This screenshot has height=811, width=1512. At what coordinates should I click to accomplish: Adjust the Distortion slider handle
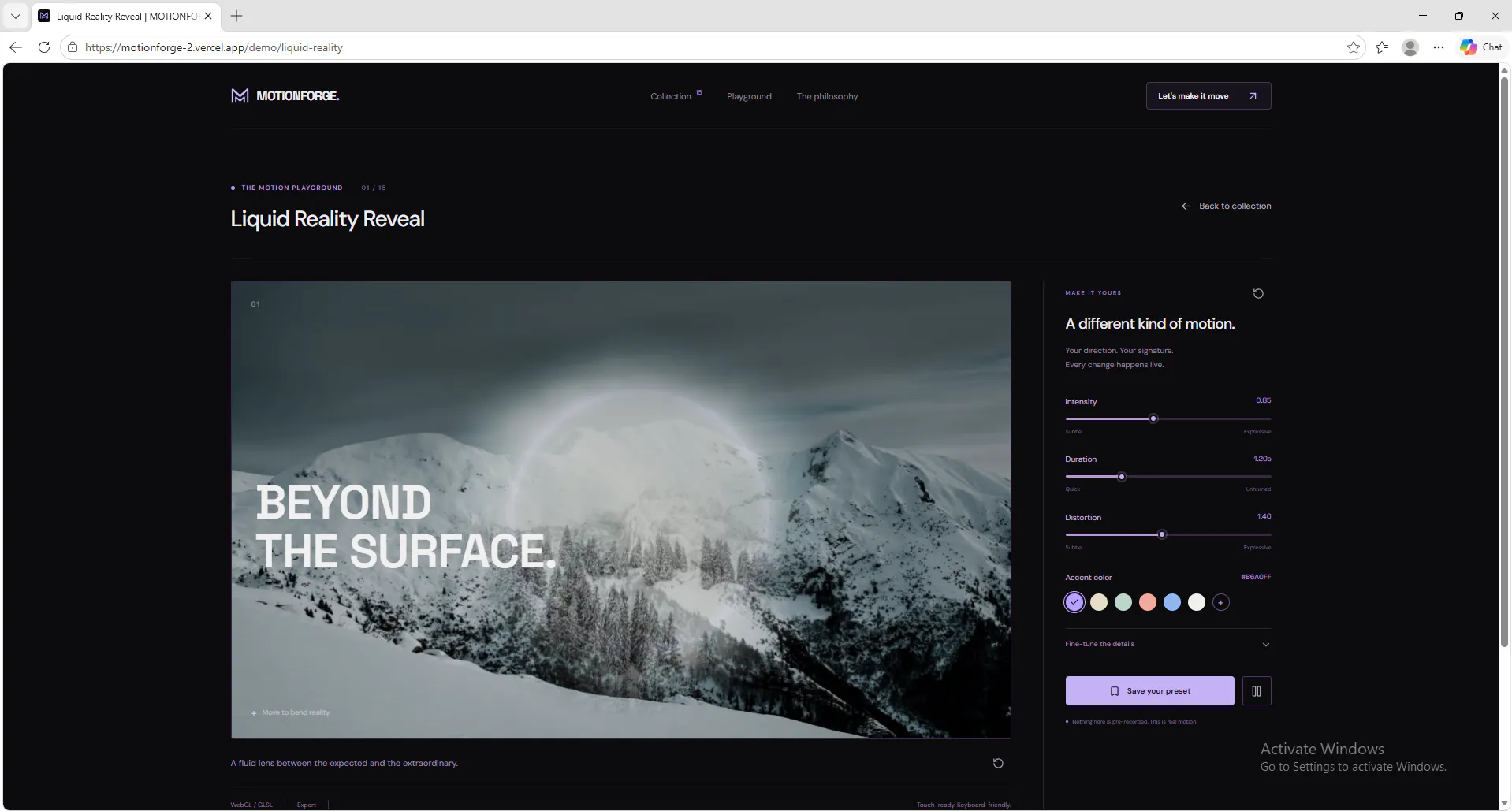[x=1162, y=534]
